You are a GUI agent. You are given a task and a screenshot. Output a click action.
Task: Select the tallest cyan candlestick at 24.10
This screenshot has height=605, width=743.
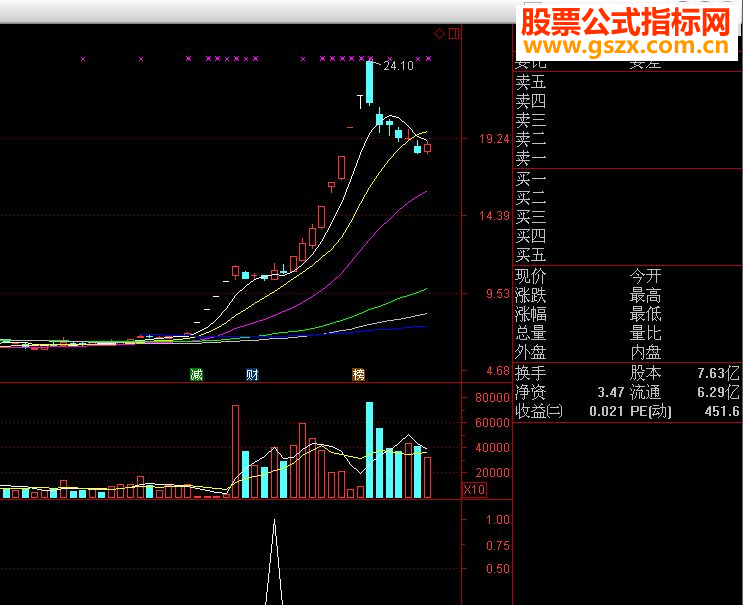click(x=369, y=82)
